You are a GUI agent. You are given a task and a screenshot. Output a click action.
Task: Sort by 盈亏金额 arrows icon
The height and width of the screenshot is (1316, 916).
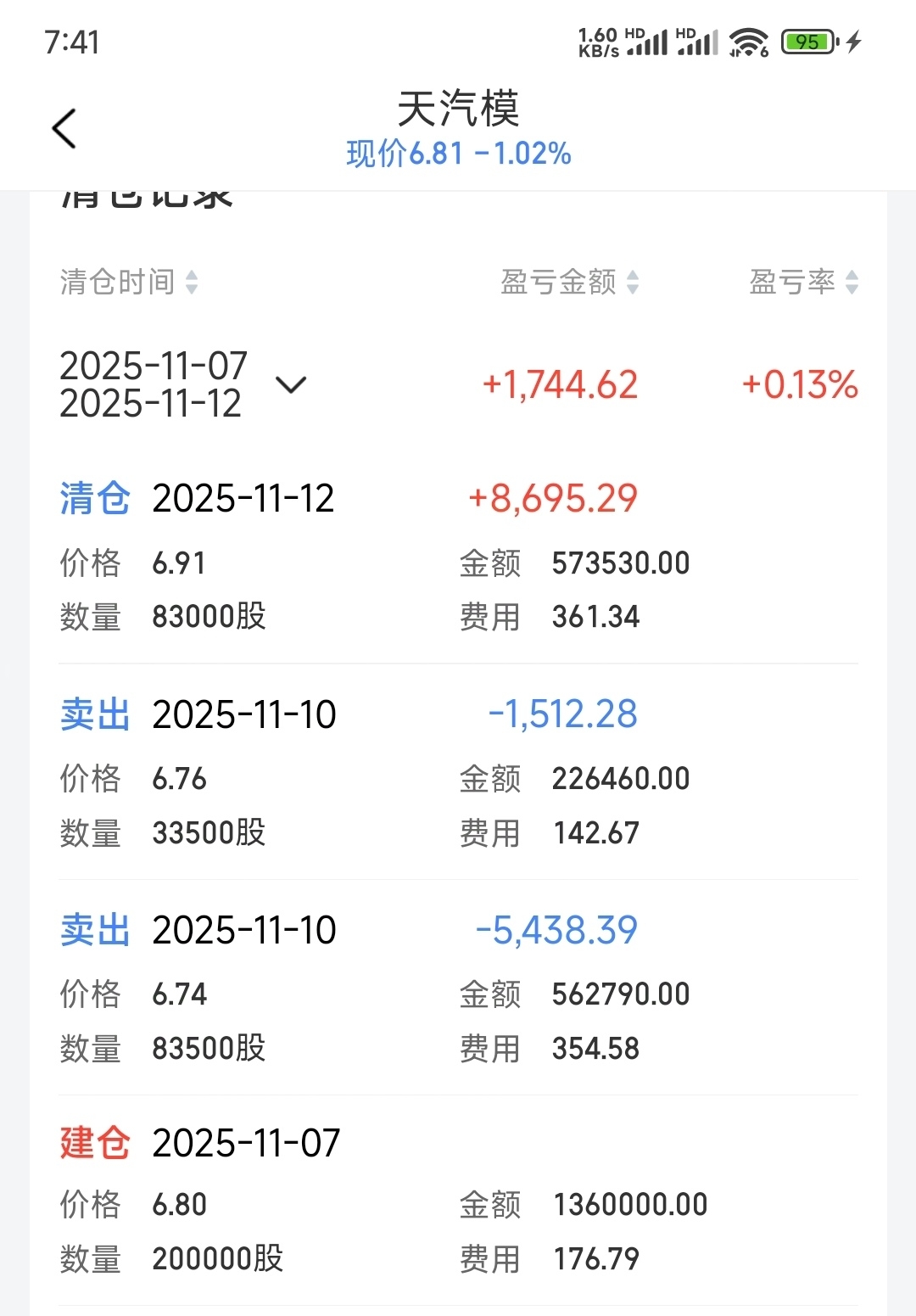(x=633, y=283)
